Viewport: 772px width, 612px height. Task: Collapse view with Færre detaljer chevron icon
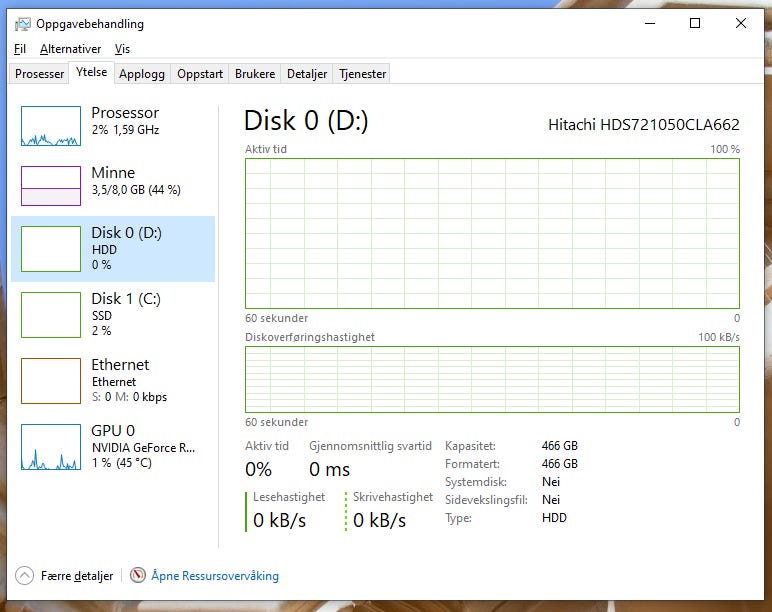[x=24, y=575]
